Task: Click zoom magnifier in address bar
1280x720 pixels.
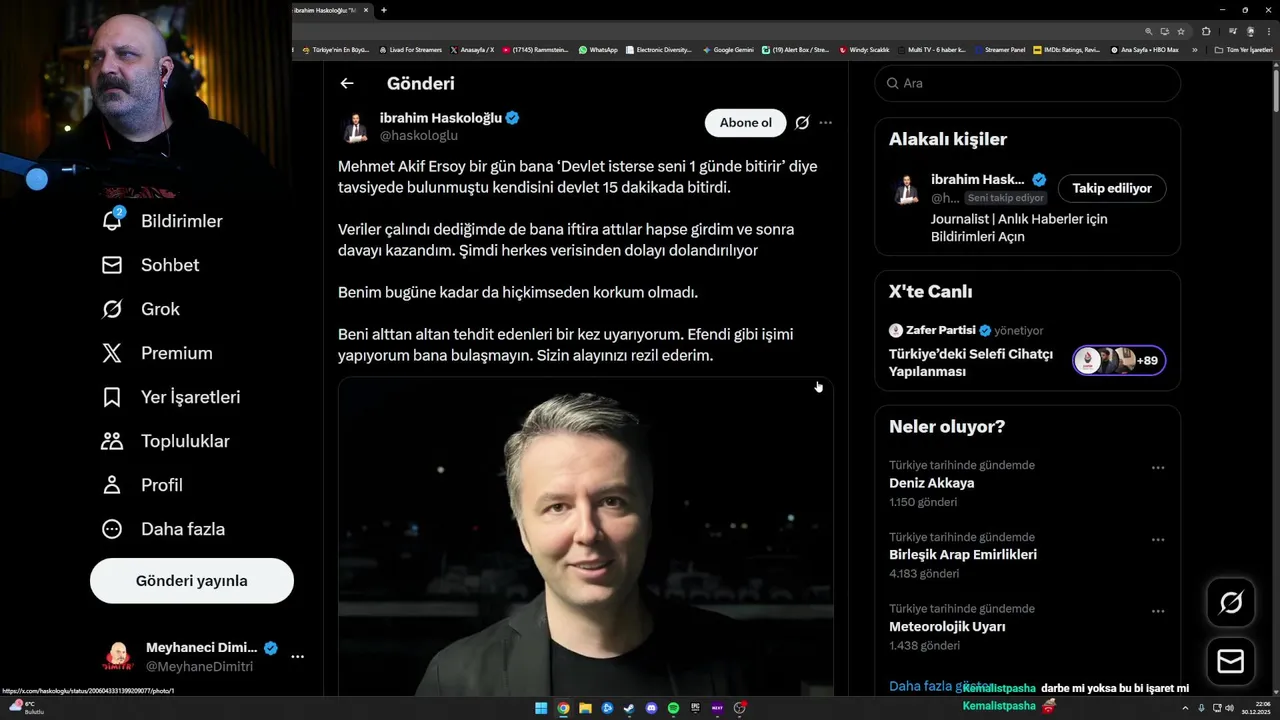Action: pos(1149,31)
